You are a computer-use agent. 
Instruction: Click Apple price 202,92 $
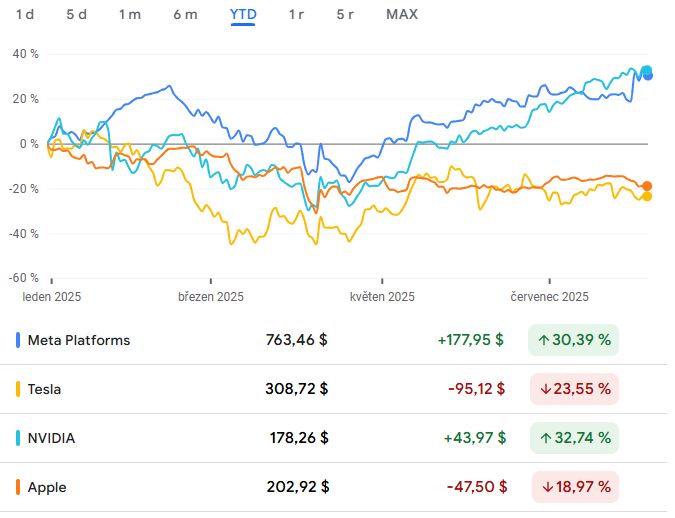(x=298, y=487)
